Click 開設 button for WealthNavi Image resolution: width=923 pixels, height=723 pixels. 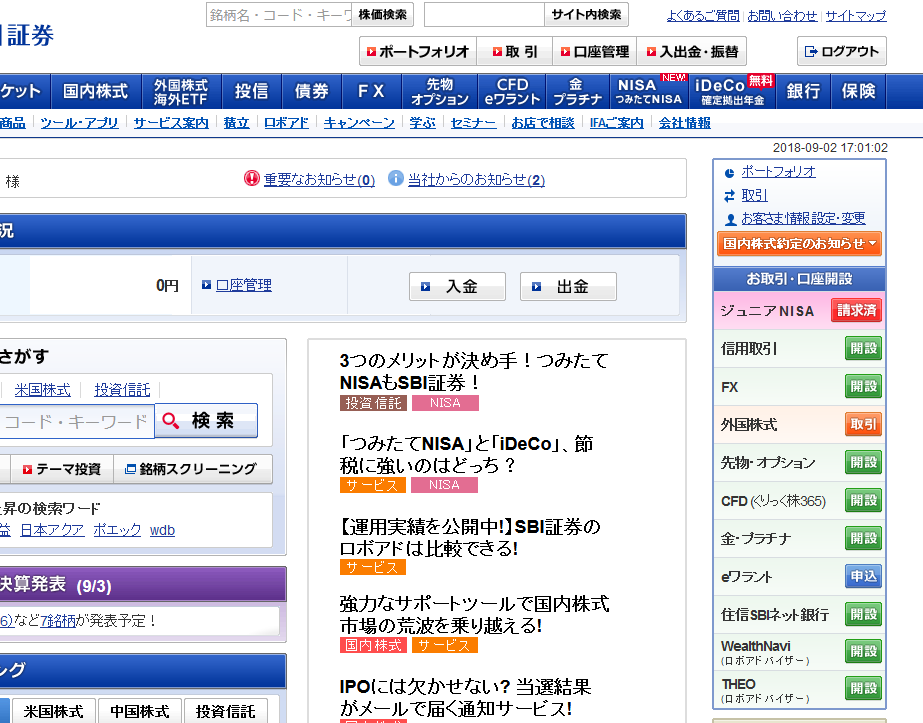[863, 652]
